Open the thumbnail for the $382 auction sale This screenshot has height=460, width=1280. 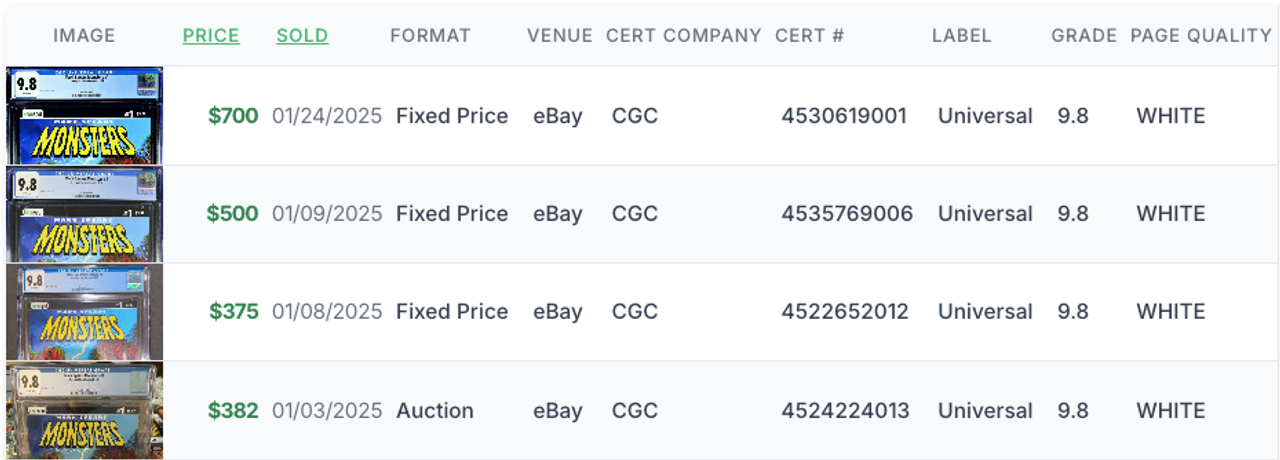pos(84,410)
